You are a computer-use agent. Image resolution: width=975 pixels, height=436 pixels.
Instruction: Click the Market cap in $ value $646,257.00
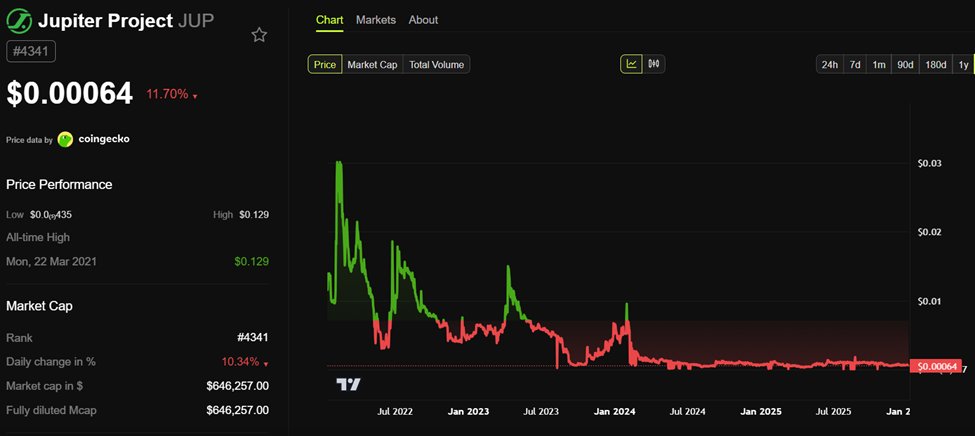pos(238,386)
